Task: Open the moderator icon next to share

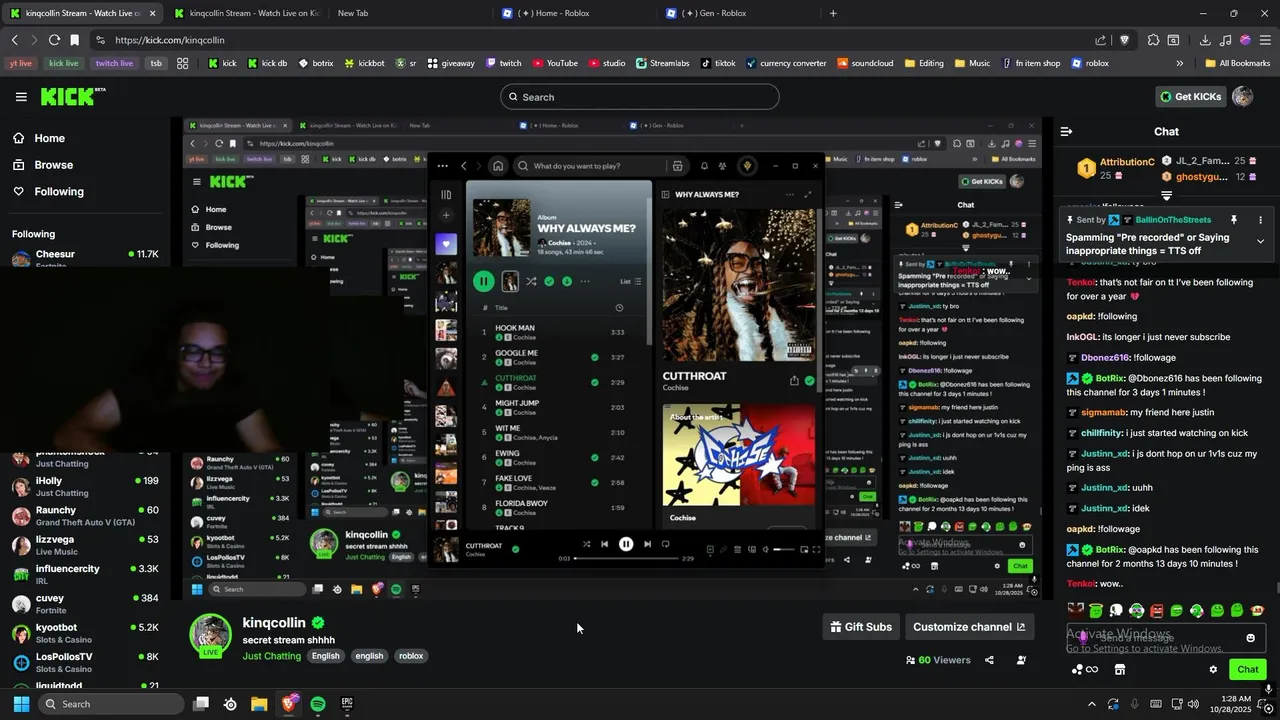Action: pyautogui.click(x=1021, y=660)
